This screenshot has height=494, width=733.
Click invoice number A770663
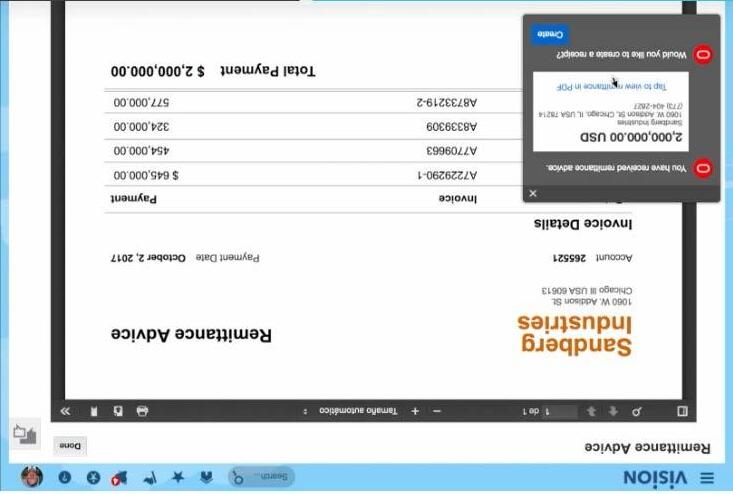[452, 151]
